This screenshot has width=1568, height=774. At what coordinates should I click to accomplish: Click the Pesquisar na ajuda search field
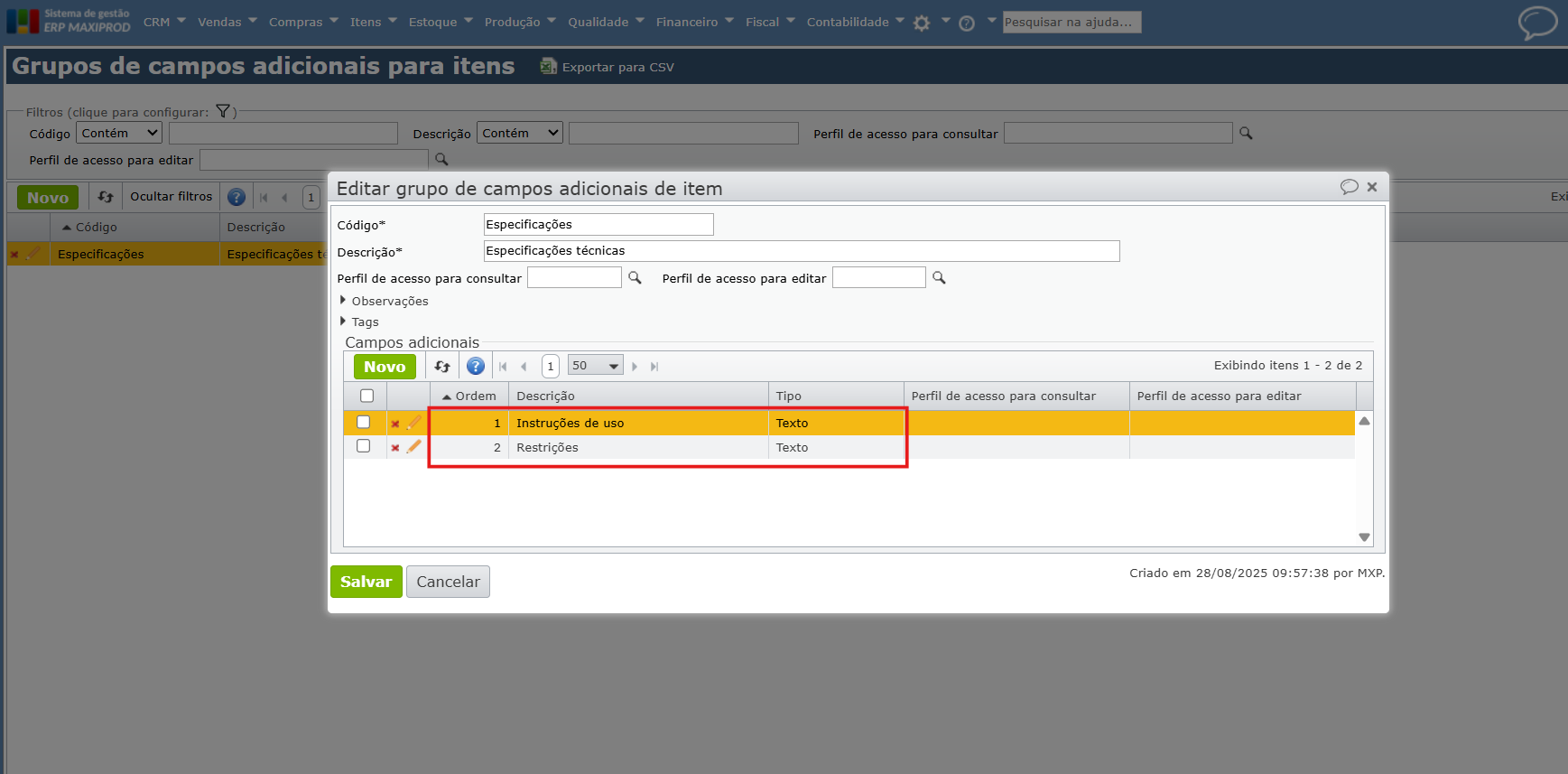point(1072,22)
